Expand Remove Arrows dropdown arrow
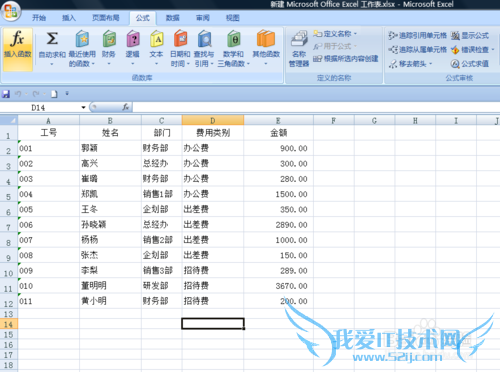 coord(430,64)
